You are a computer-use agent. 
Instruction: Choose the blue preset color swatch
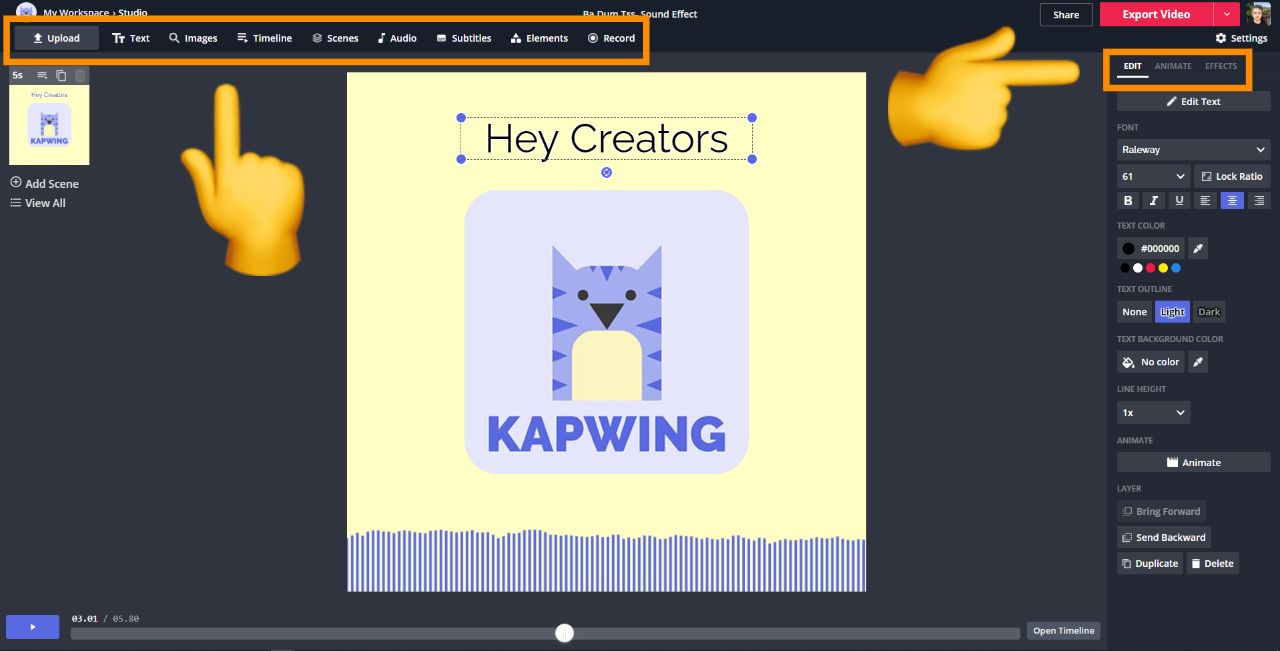1176,268
